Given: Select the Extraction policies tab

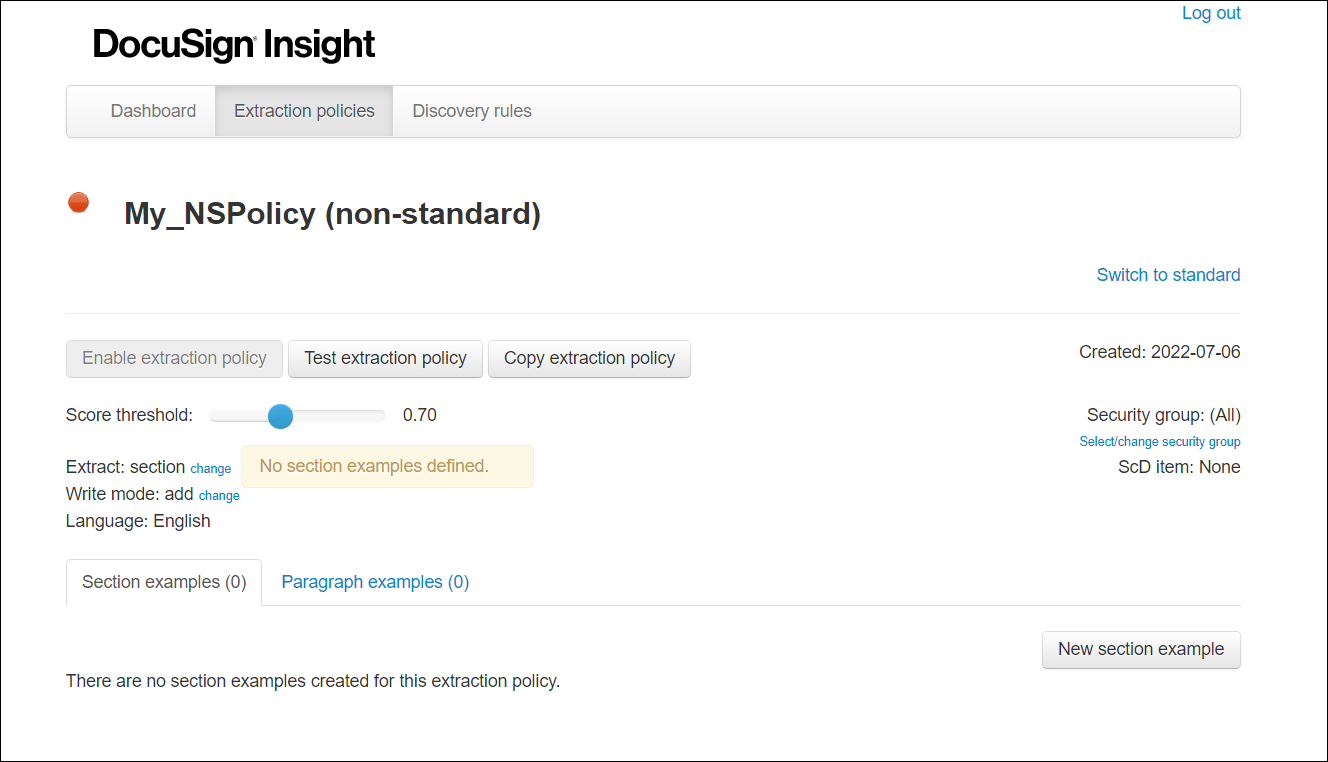Looking at the screenshot, I should (x=303, y=110).
